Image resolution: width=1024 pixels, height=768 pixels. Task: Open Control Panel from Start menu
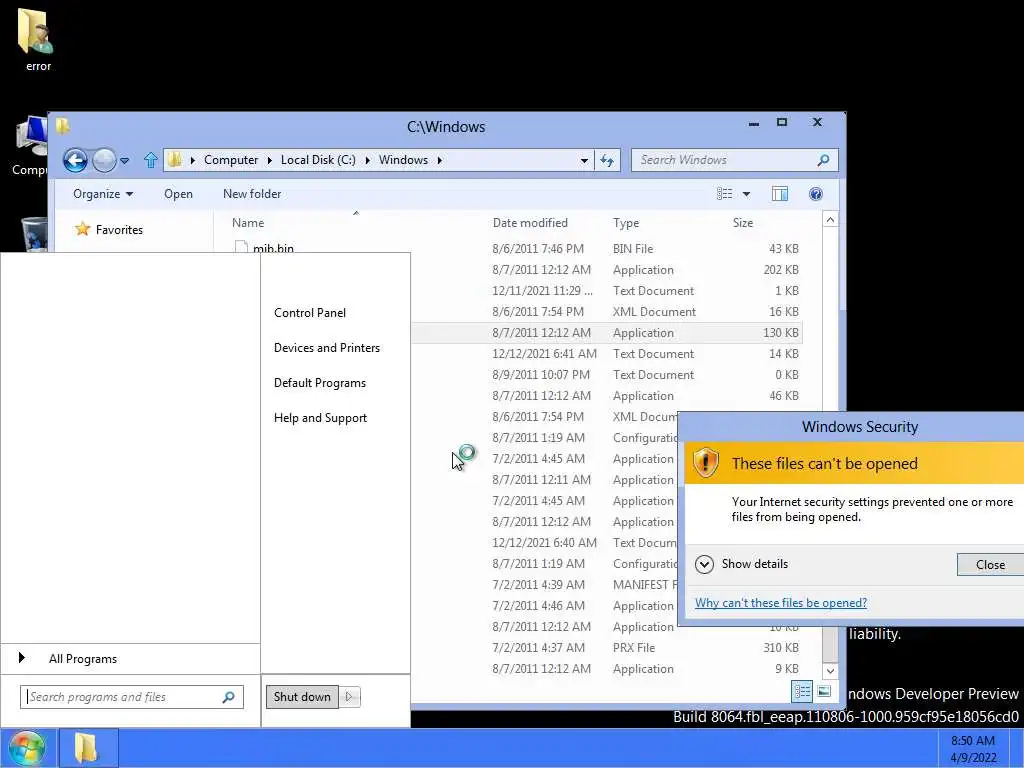pos(310,313)
